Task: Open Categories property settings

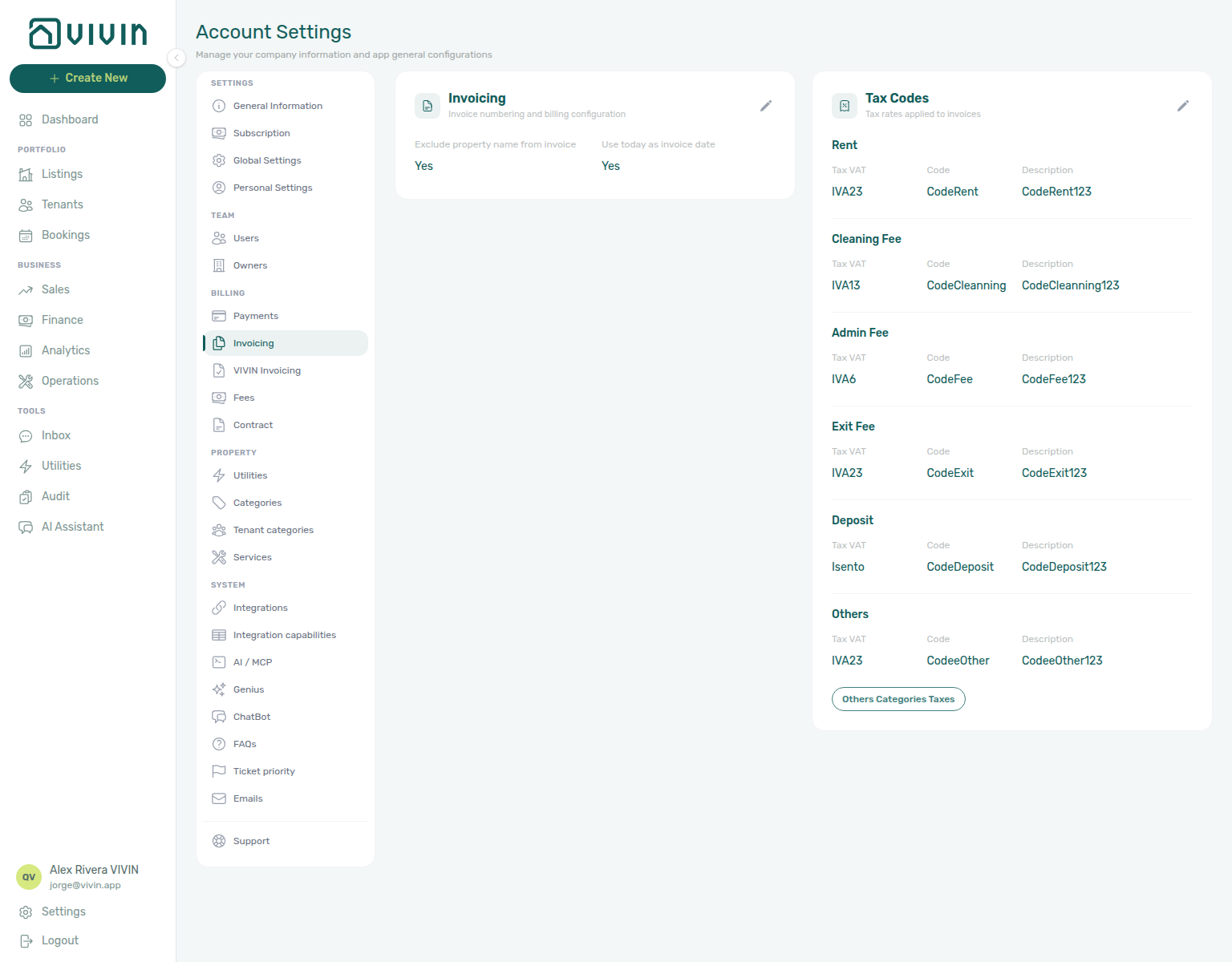Action: click(x=286, y=503)
